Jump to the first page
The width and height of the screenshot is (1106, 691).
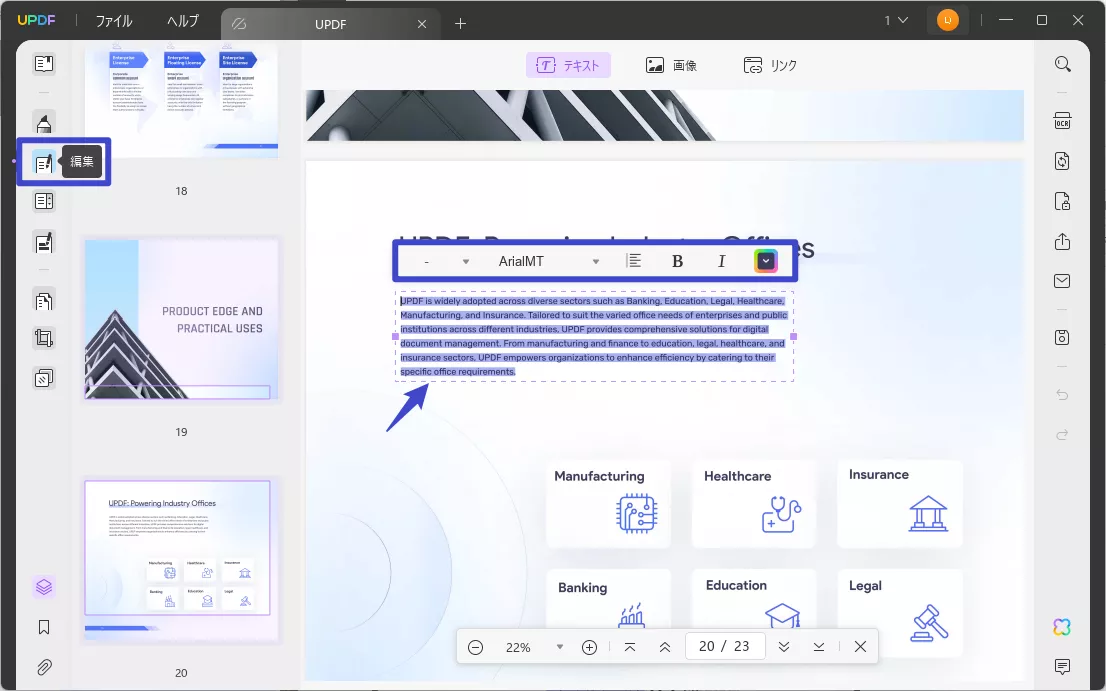(630, 647)
